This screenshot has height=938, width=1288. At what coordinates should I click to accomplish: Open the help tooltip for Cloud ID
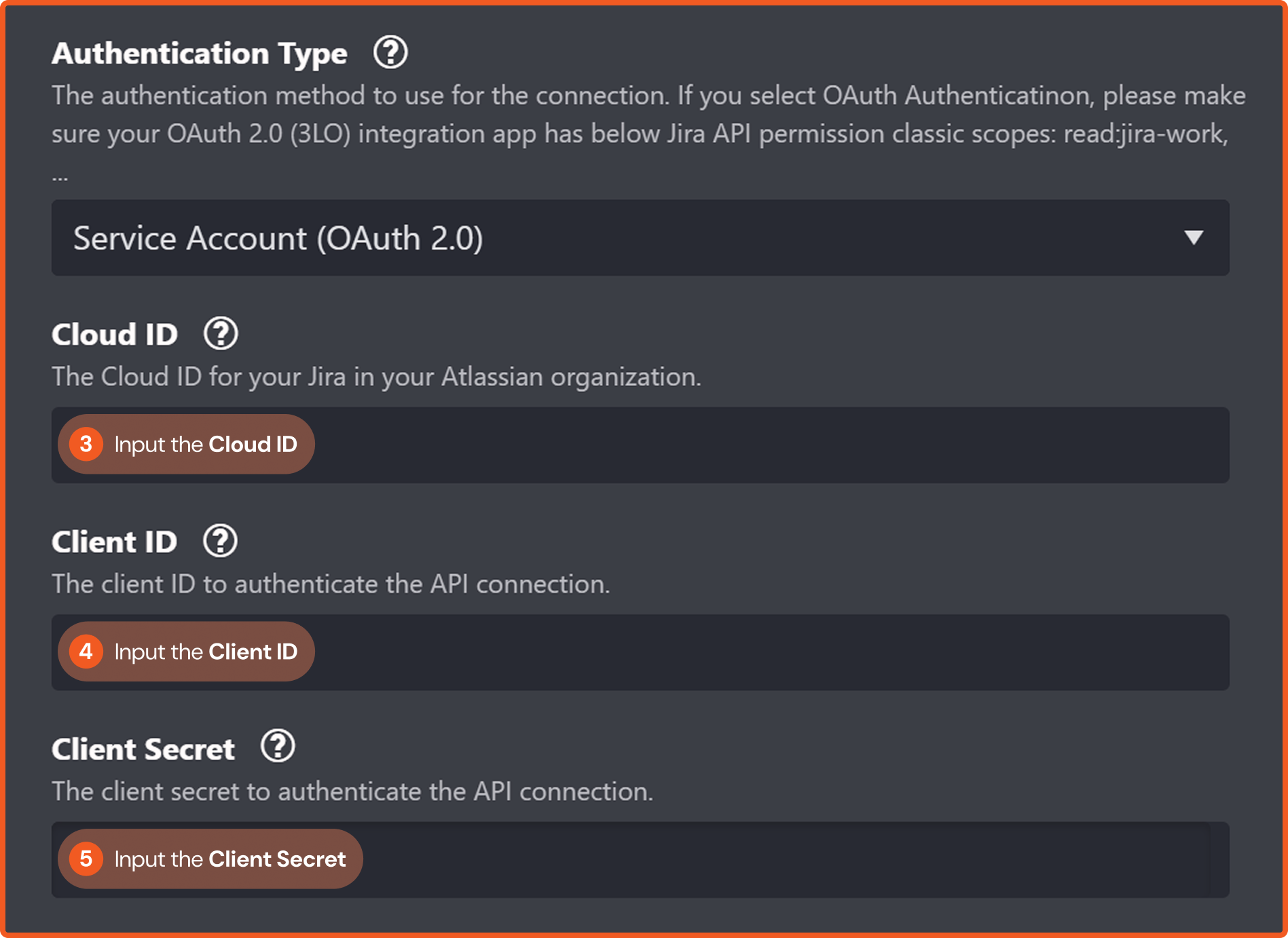[x=221, y=333]
